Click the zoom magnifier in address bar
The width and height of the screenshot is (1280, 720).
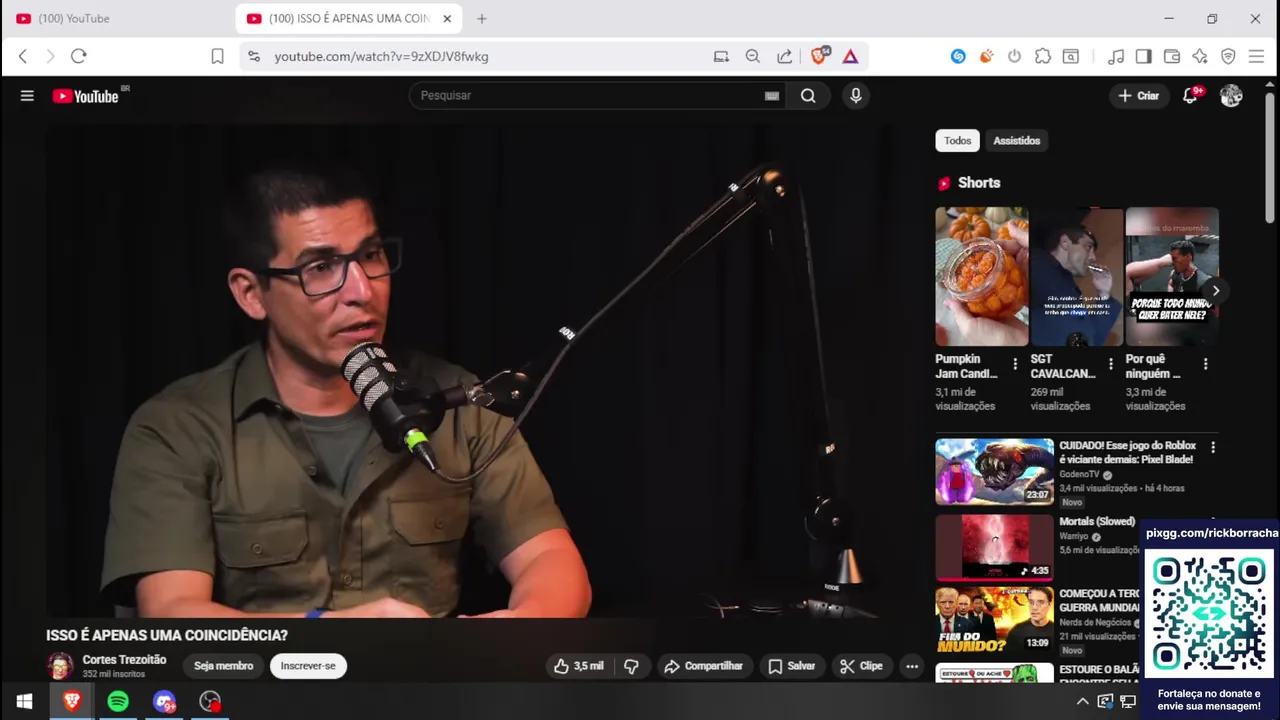point(753,56)
